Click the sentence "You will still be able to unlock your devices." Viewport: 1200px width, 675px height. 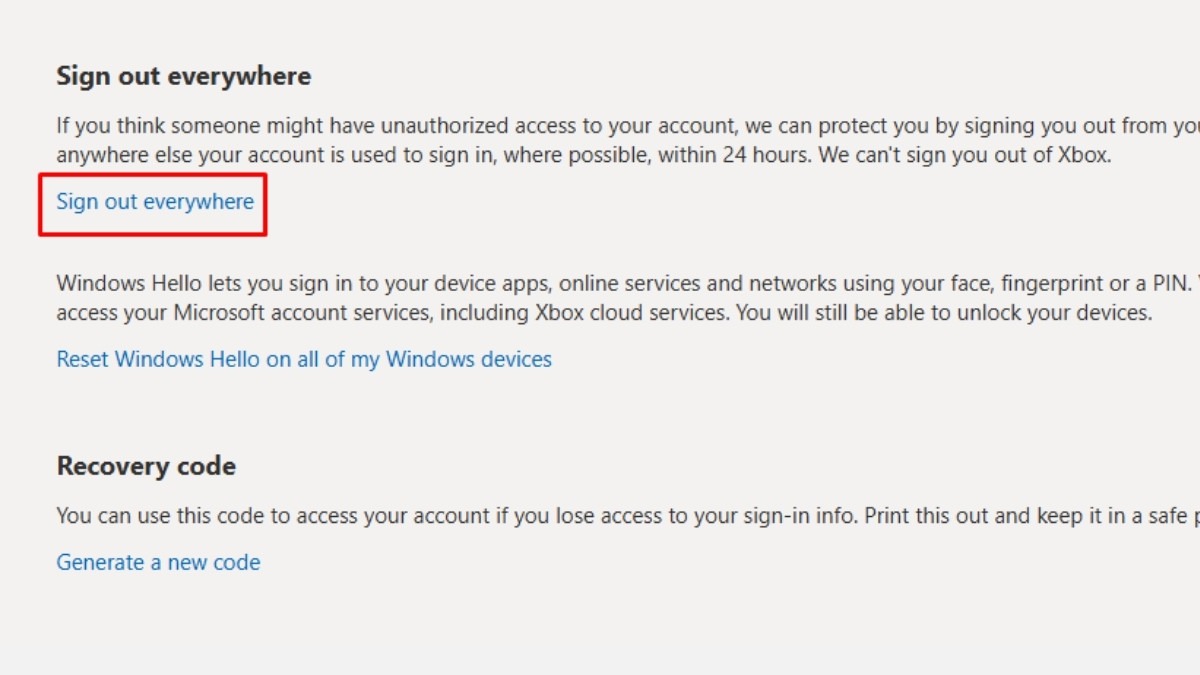(x=945, y=312)
